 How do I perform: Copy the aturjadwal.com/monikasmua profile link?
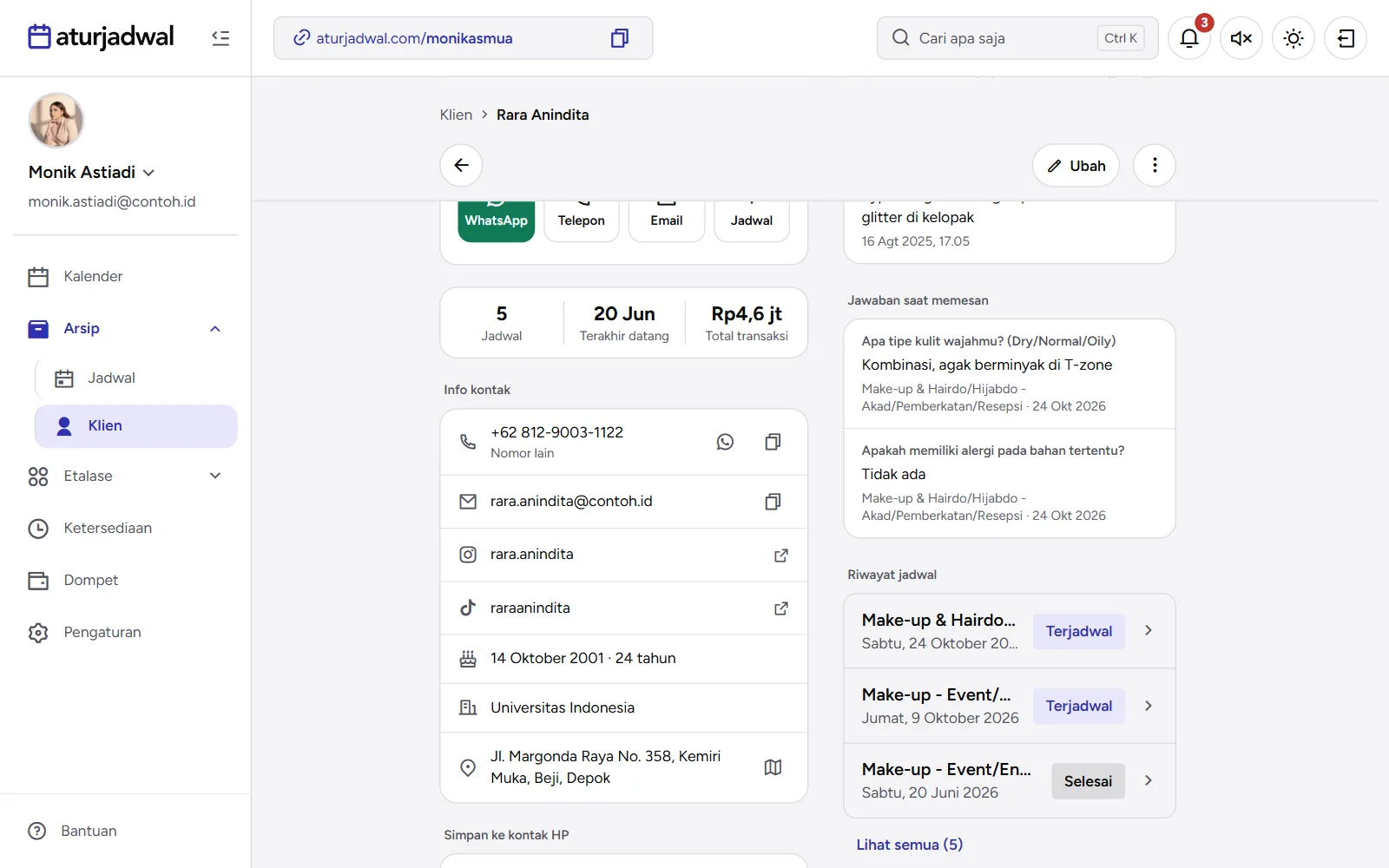(x=620, y=38)
